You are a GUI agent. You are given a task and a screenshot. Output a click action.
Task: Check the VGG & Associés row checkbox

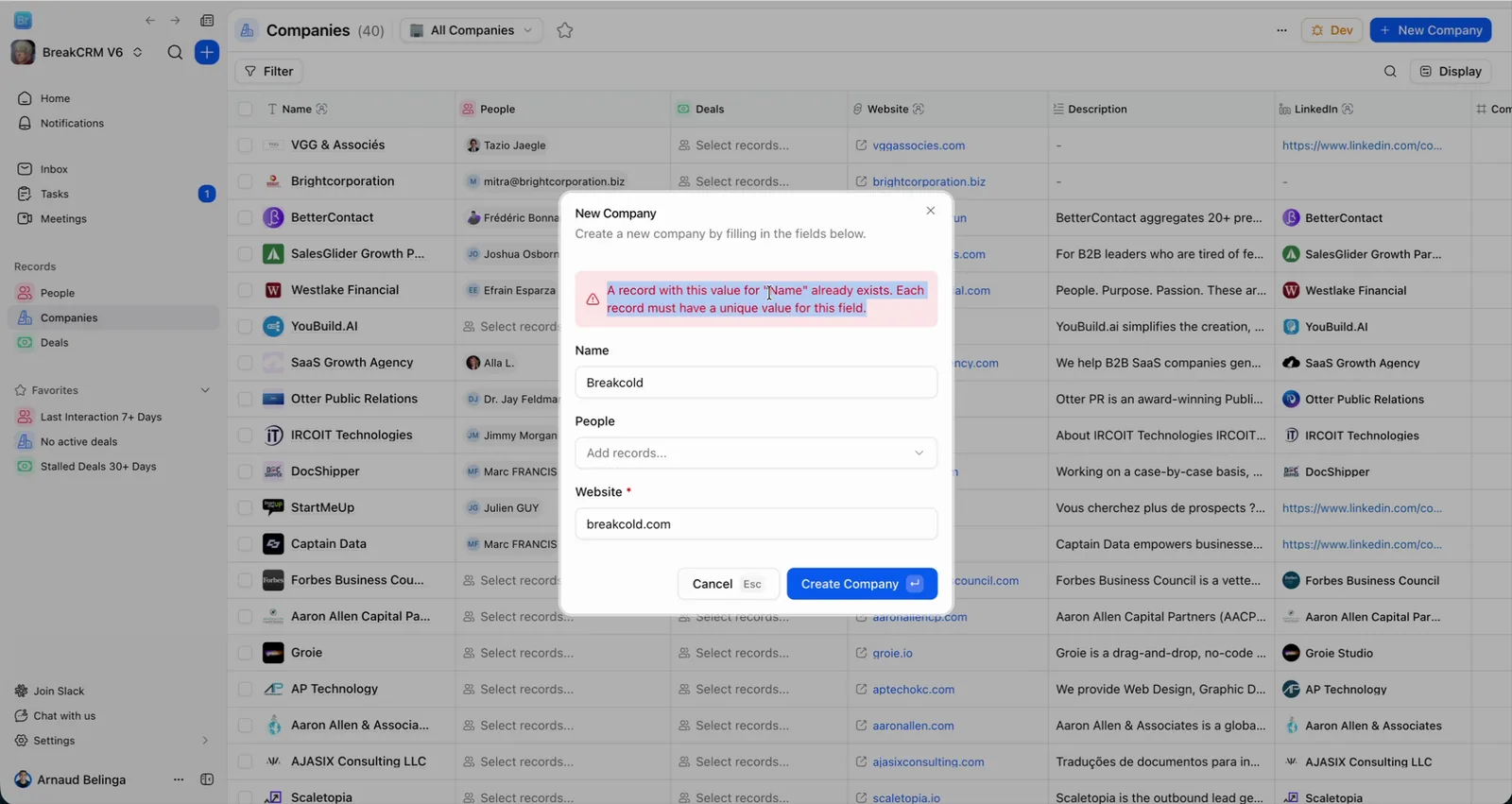(x=245, y=145)
